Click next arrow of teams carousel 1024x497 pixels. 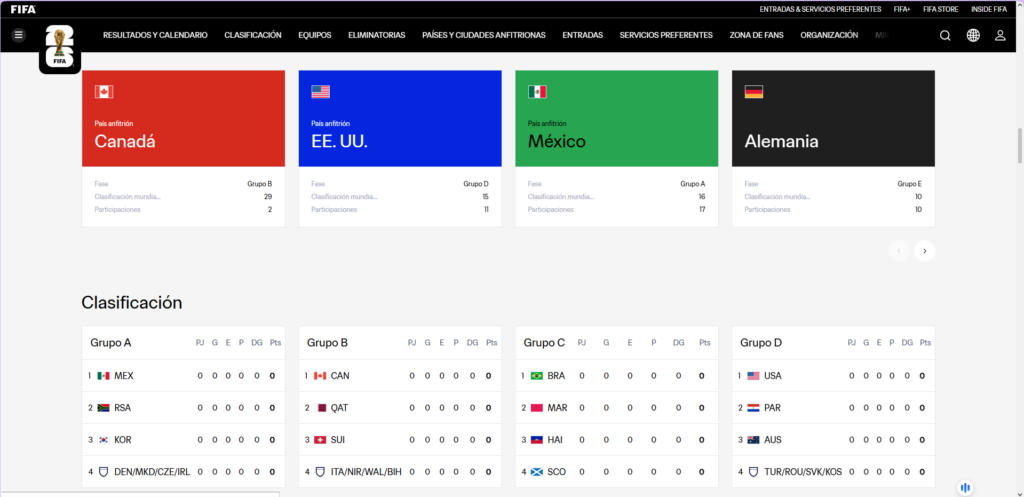point(925,251)
